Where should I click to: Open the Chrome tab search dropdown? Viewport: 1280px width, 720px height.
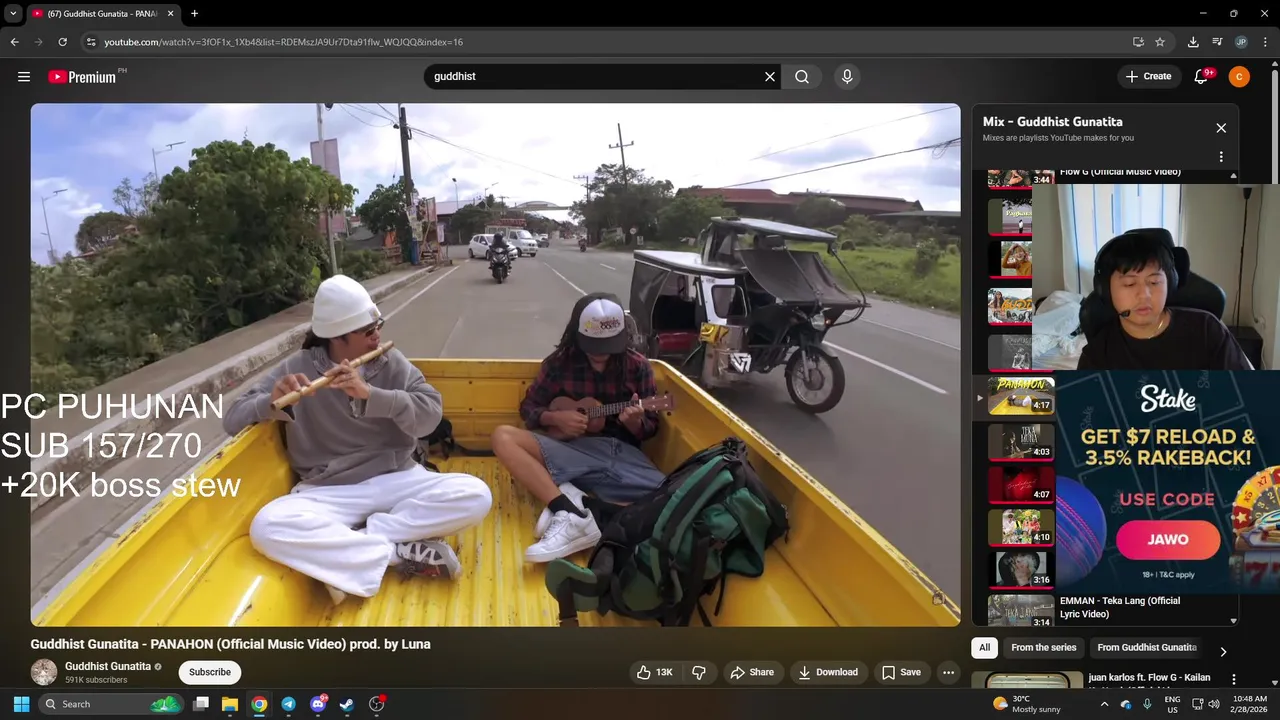click(13, 14)
